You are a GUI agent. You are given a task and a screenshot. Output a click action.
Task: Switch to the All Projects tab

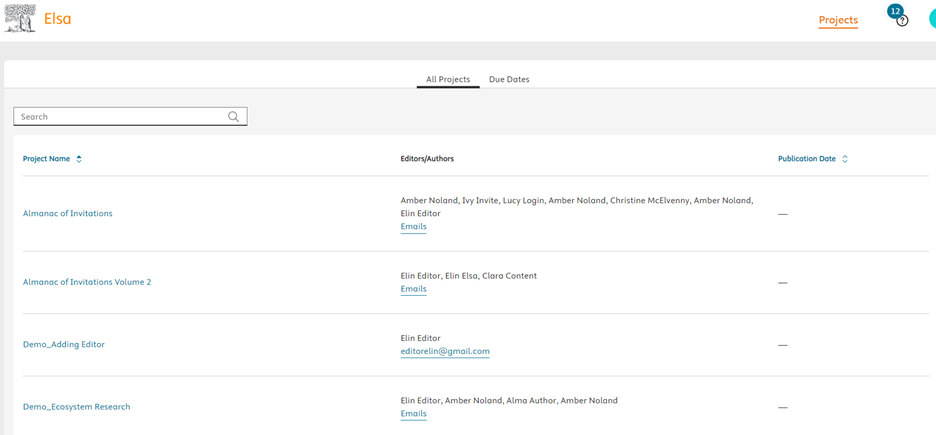[x=448, y=80]
